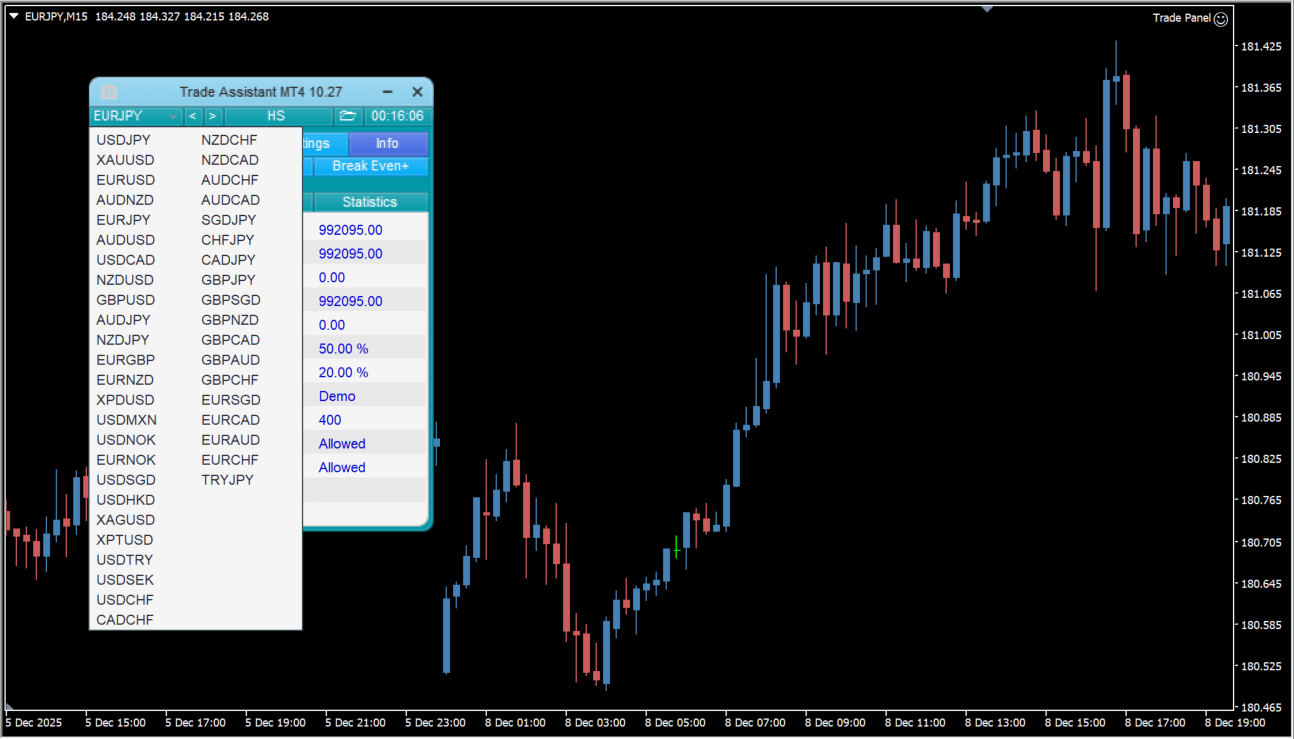The image size is (1294, 739).
Task: Click the chart shift triangle marker at top
Action: point(987,9)
